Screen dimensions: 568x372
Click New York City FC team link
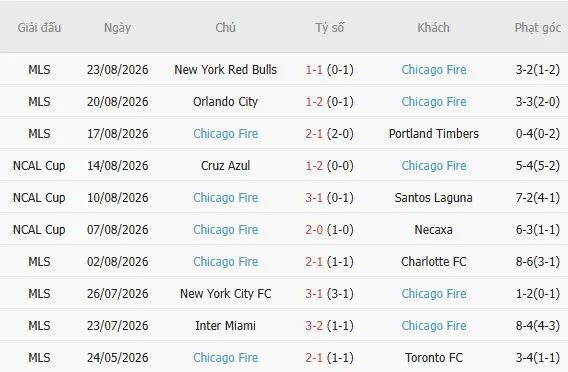pos(225,294)
